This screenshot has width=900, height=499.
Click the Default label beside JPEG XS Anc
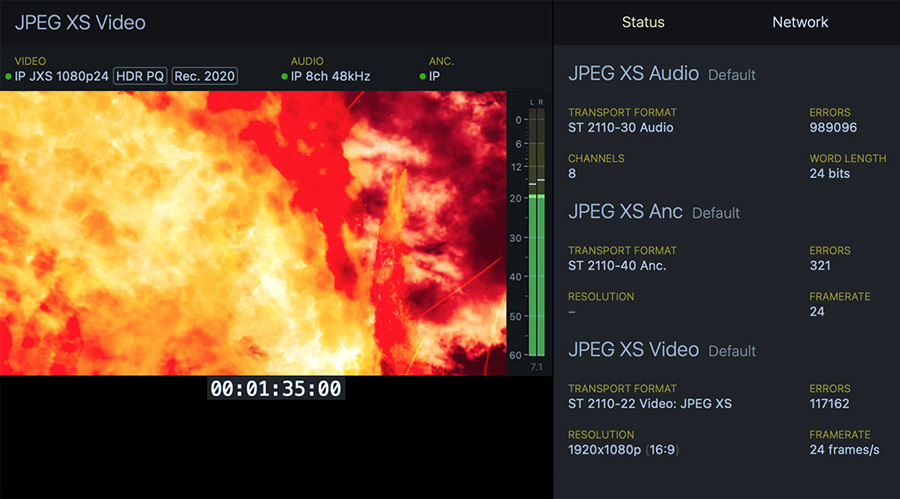[716, 213]
